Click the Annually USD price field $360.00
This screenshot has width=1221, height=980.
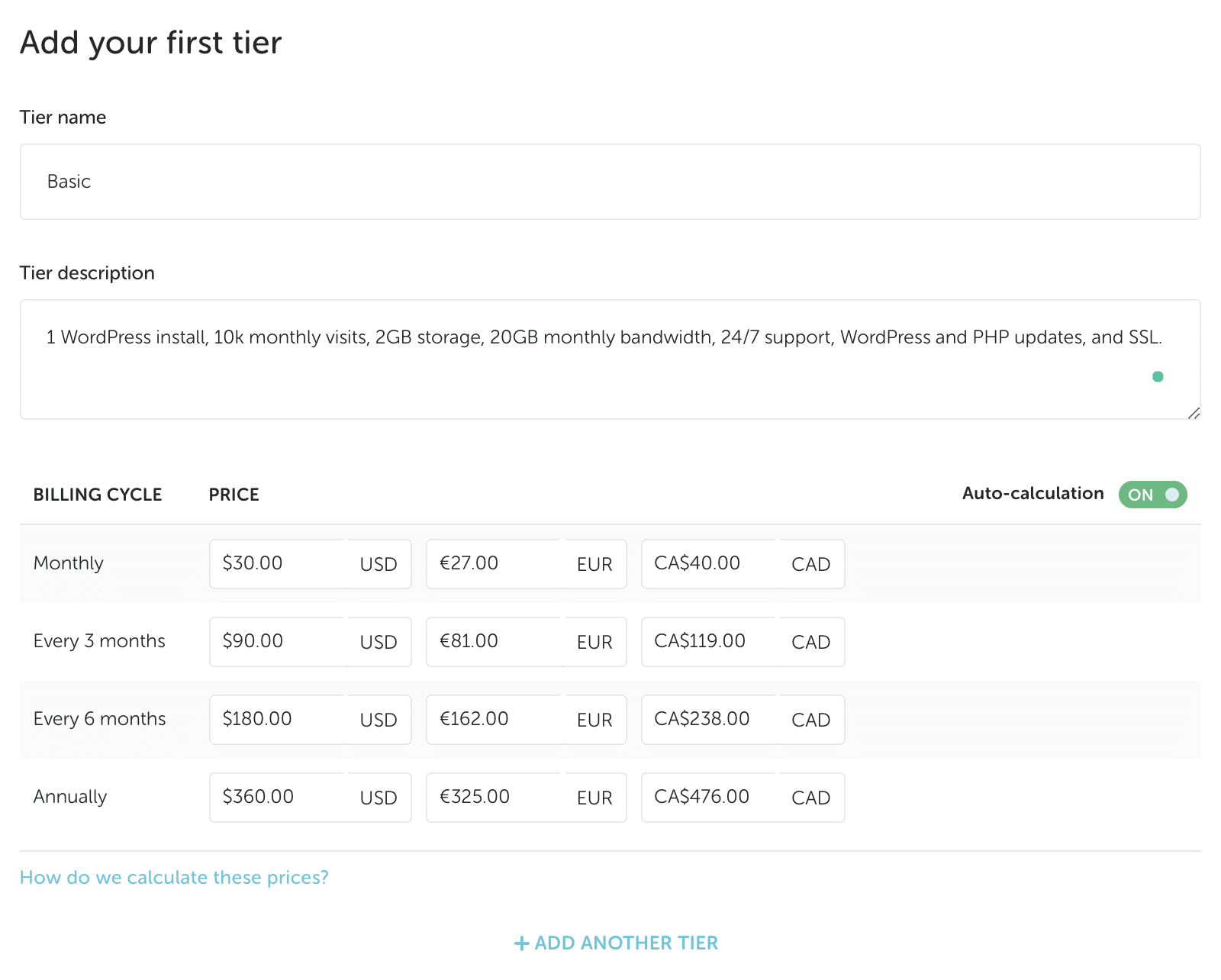[x=278, y=798]
